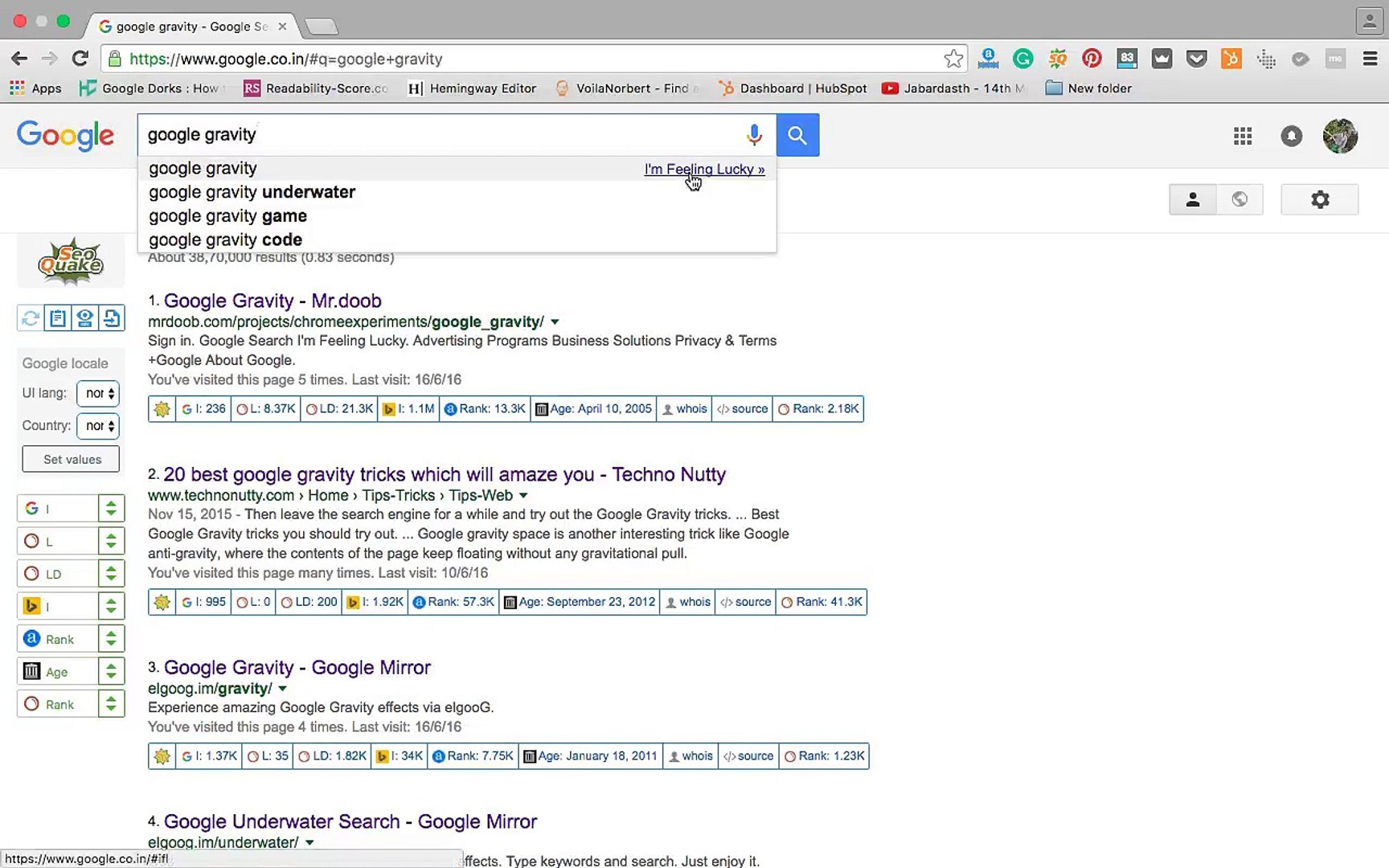The height and width of the screenshot is (868, 1389).
Task: Reload the page with the refresh icon
Action: (80, 59)
